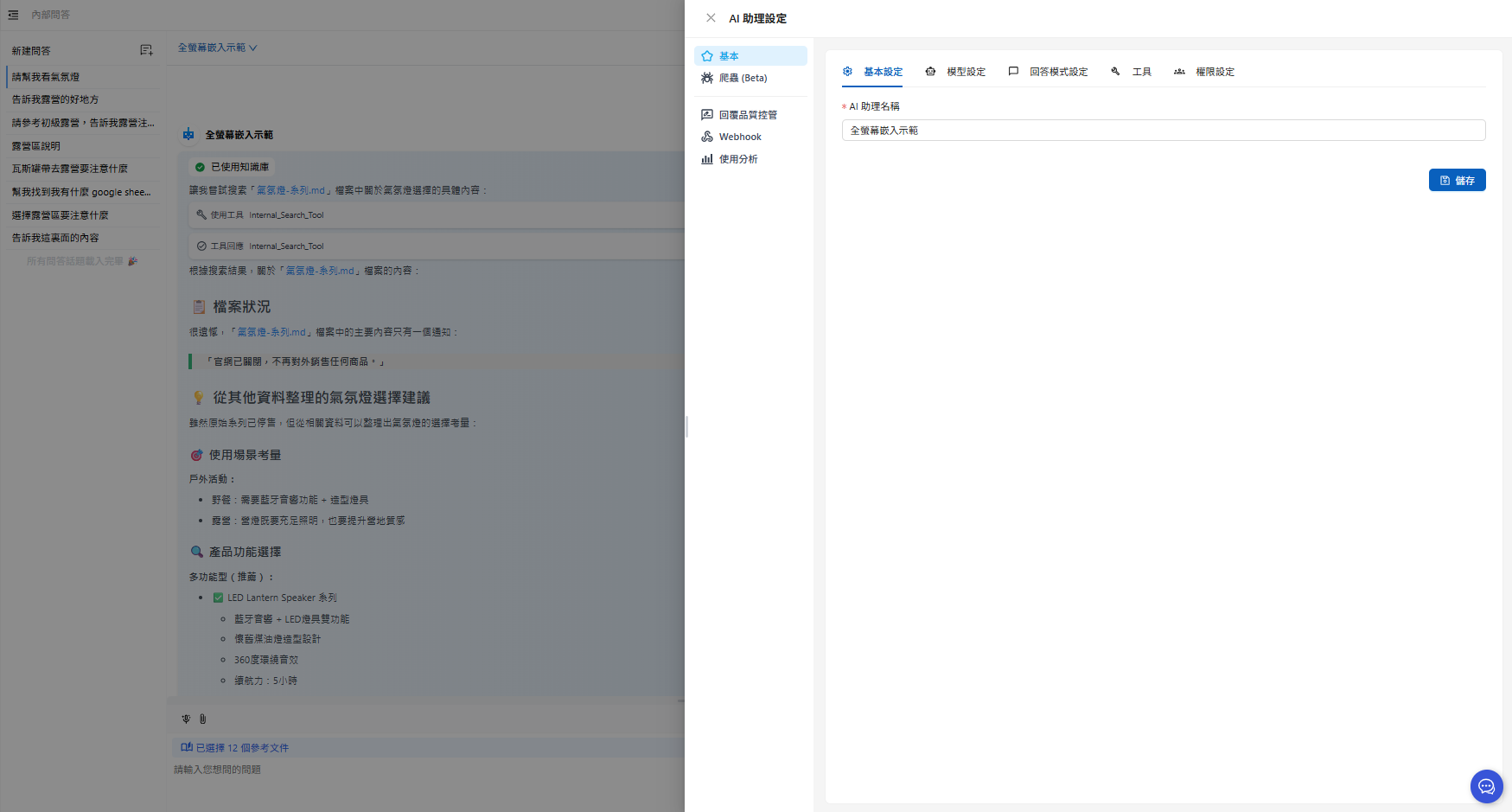This screenshot has height=812, width=1512.
Task: Switch to the 模型設定 tab
Action: tap(955, 72)
